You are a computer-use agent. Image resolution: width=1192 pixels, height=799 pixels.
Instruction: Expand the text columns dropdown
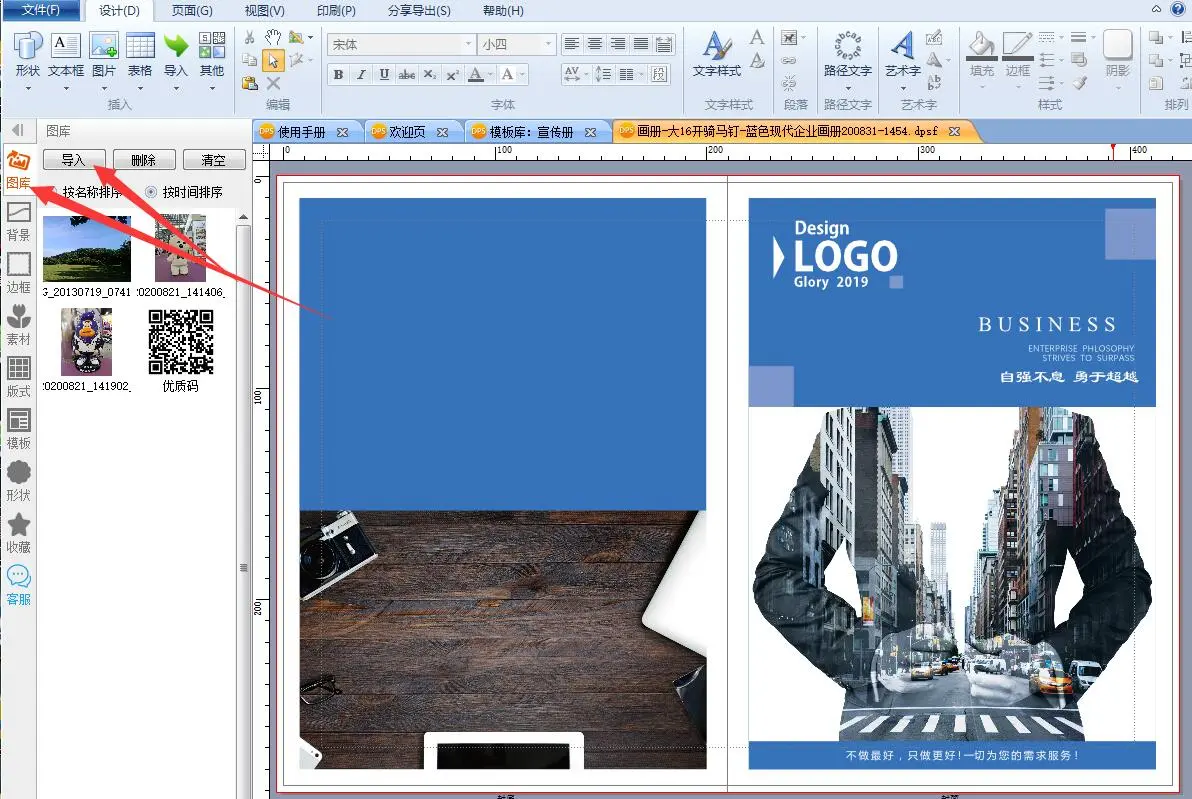(642, 74)
